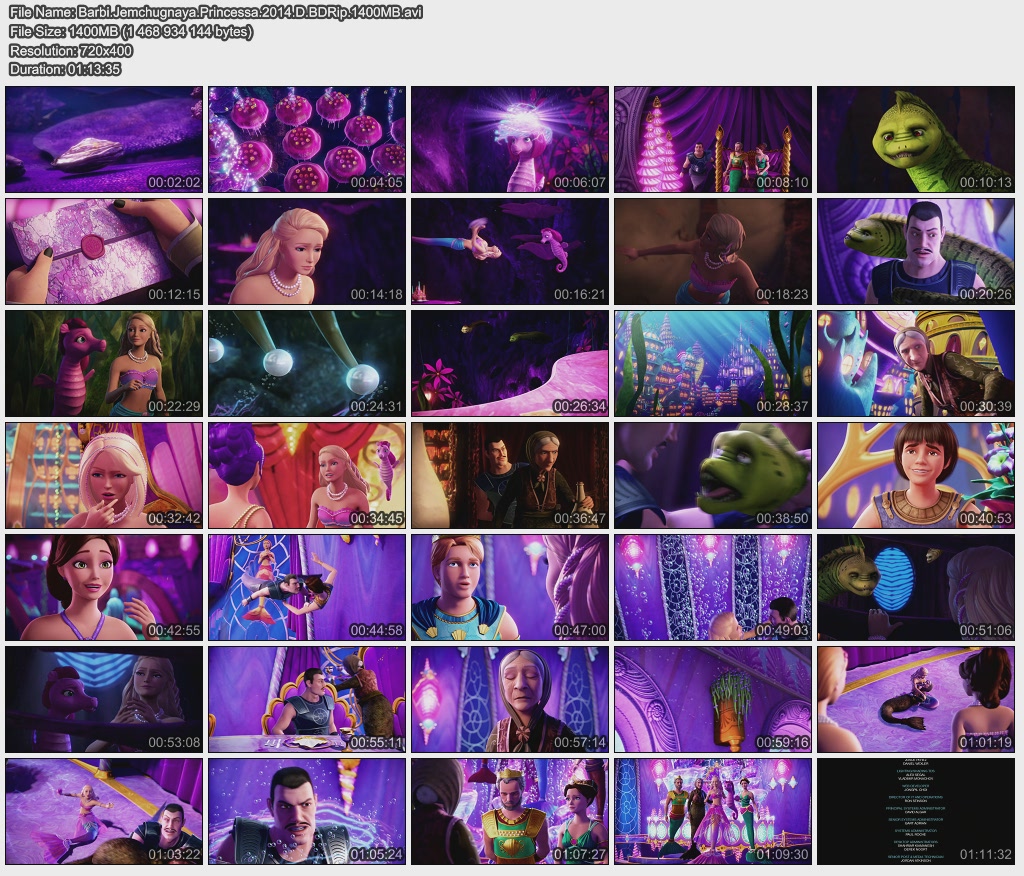Image resolution: width=1024 pixels, height=876 pixels.
Task: Click the Duration 01:13:35 text
Action: tap(65, 69)
